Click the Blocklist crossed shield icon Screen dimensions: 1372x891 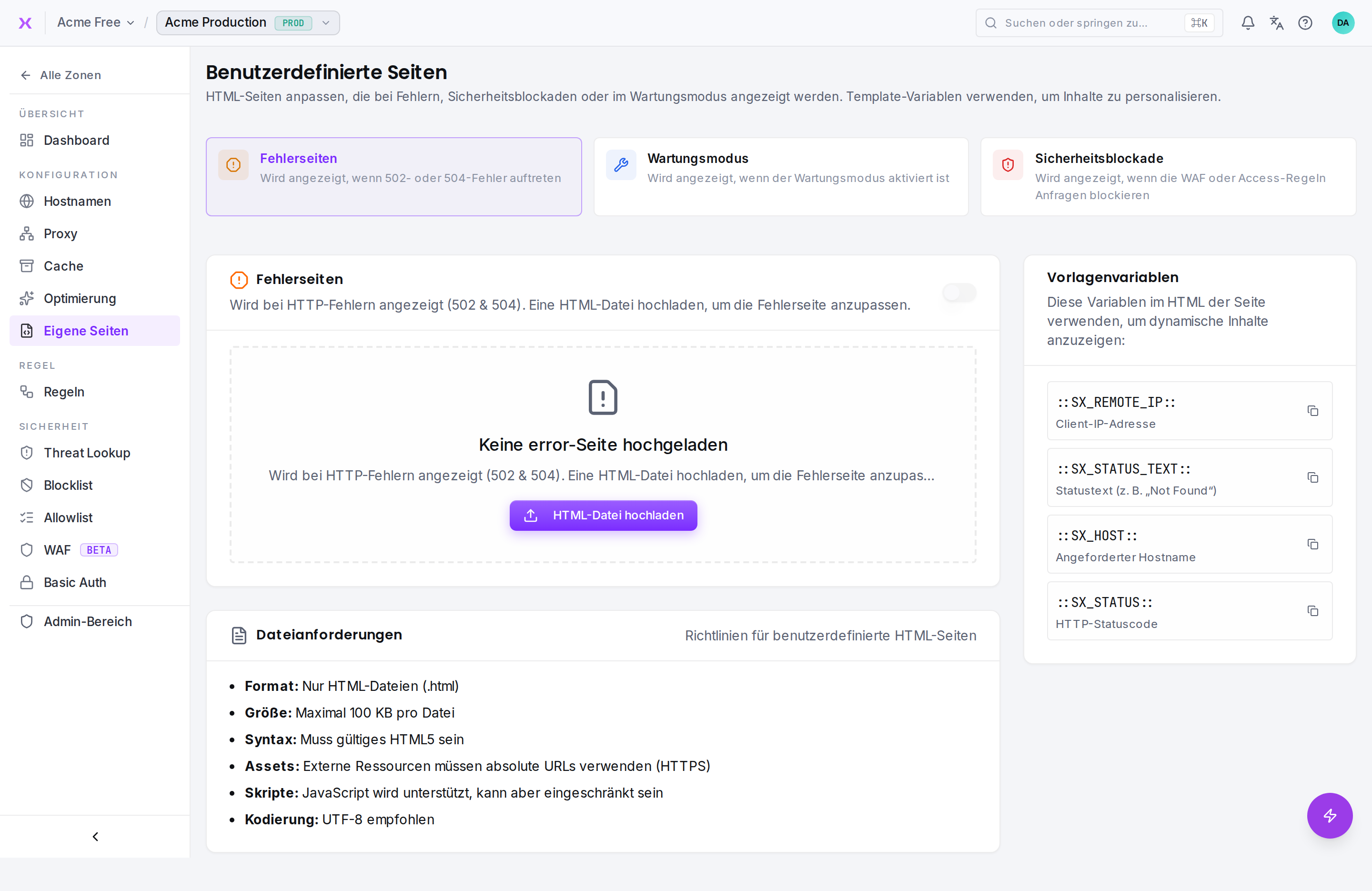coord(27,485)
